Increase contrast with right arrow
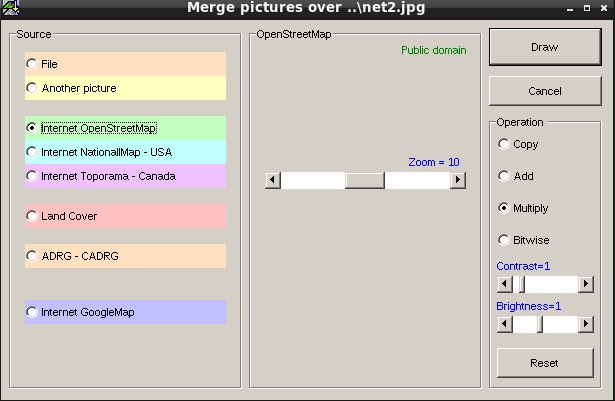The height and width of the screenshot is (401, 615). (586, 284)
